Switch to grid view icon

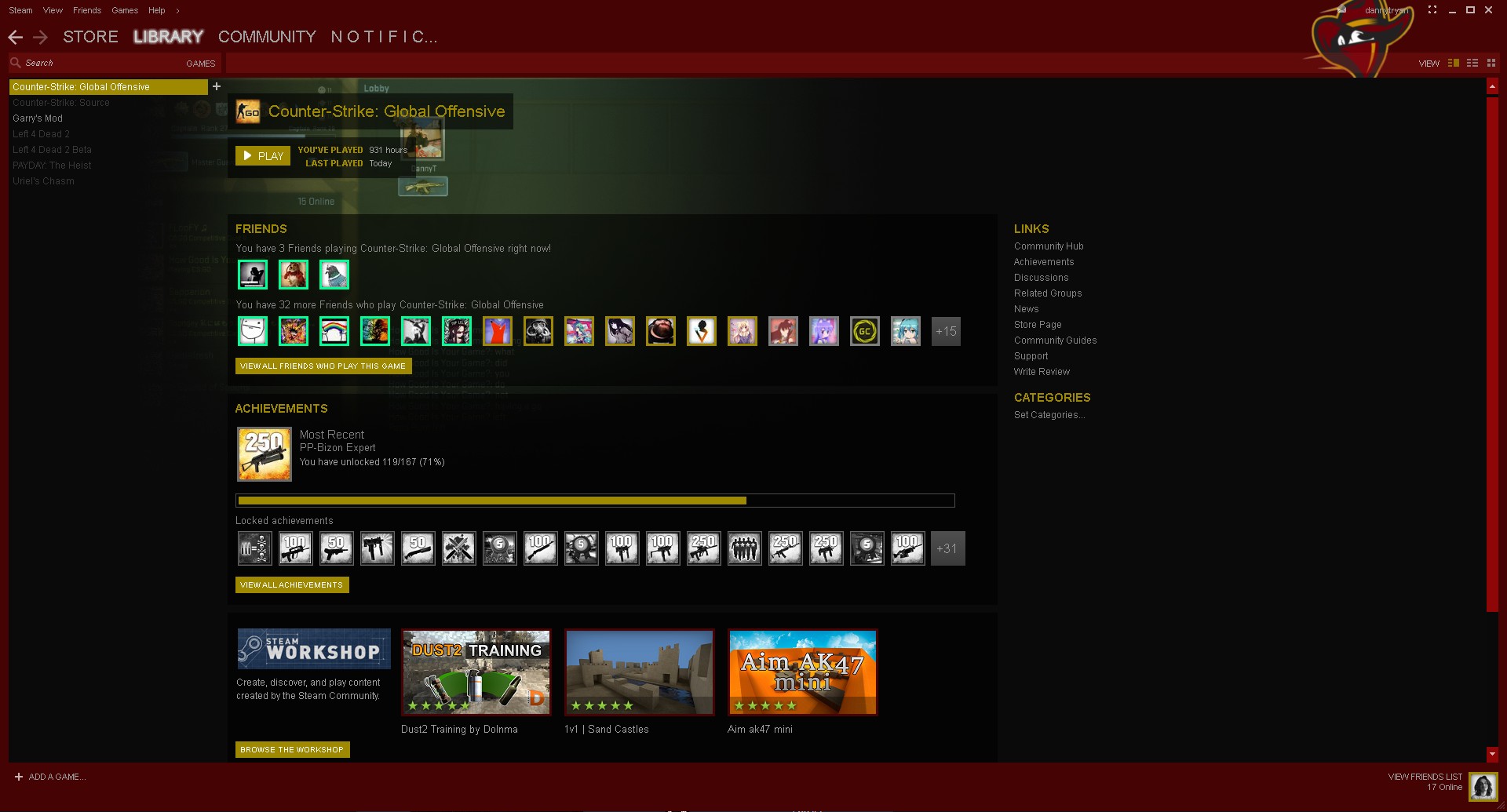click(x=1491, y=63)
